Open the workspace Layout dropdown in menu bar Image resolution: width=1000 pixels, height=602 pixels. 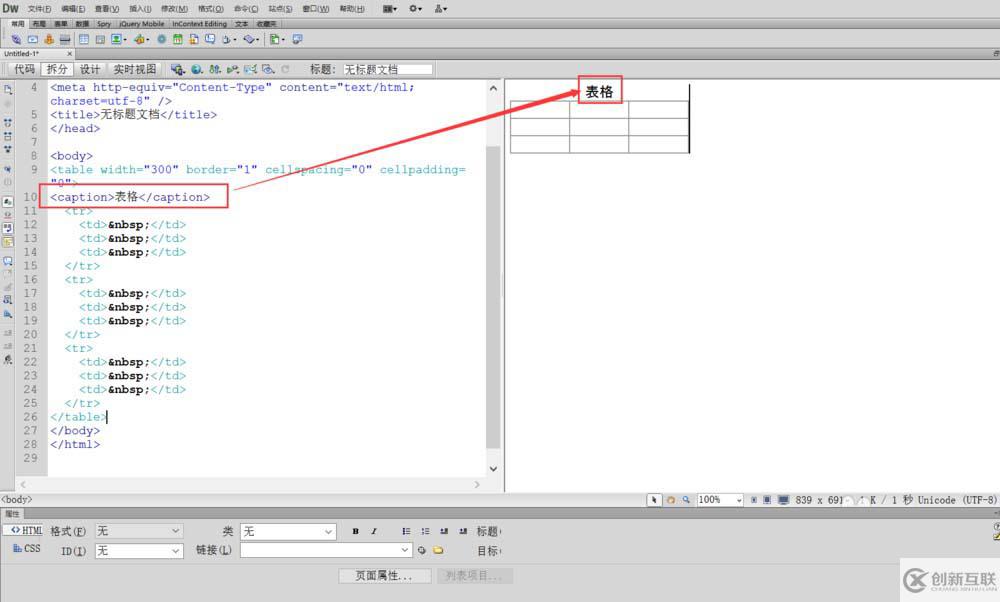[390, 9]
